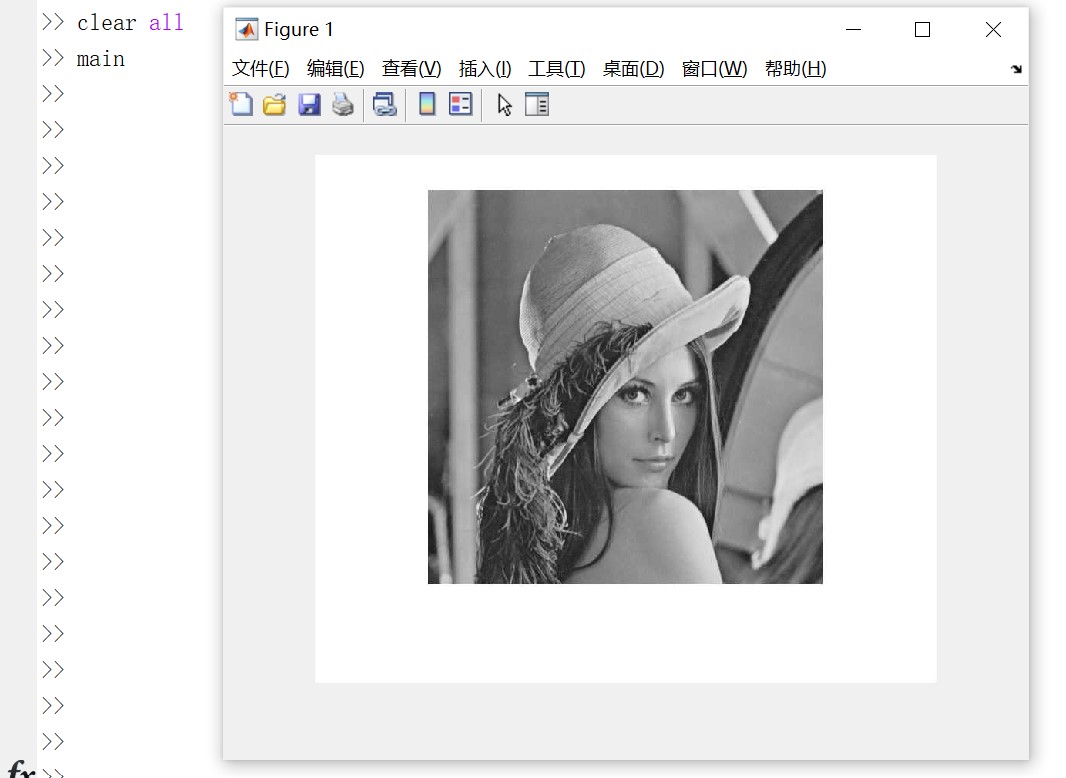
Task: Open the Property Inspector panel icon
Action: 537,104
